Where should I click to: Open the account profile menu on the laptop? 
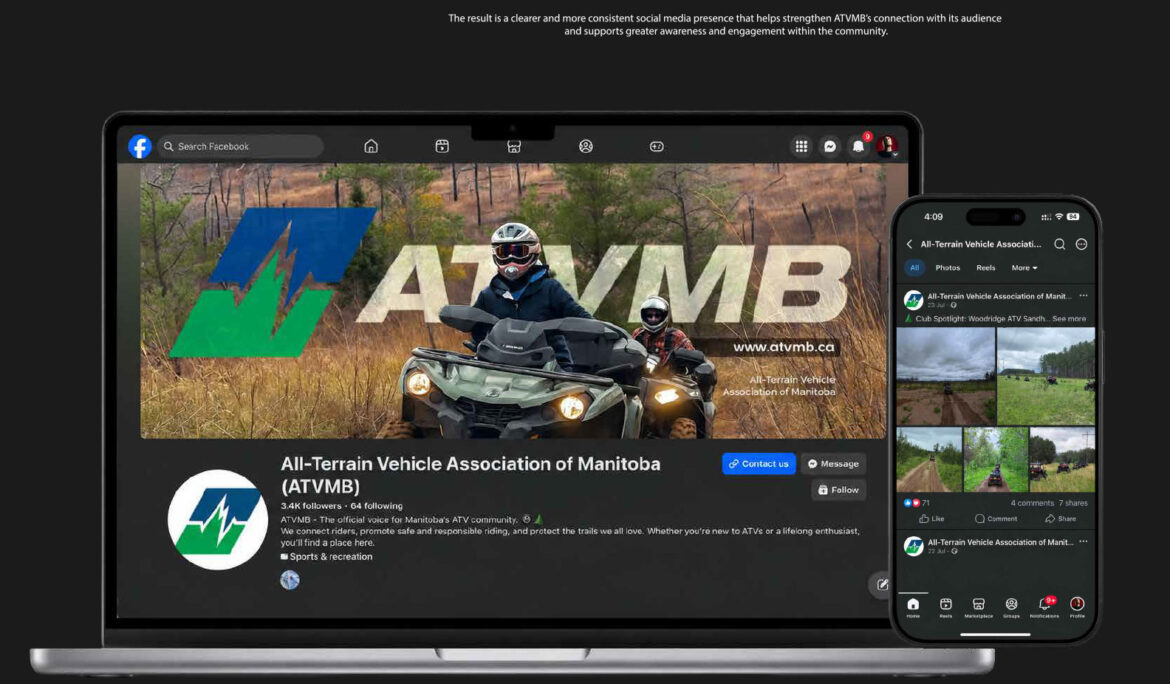click(887, 146)
